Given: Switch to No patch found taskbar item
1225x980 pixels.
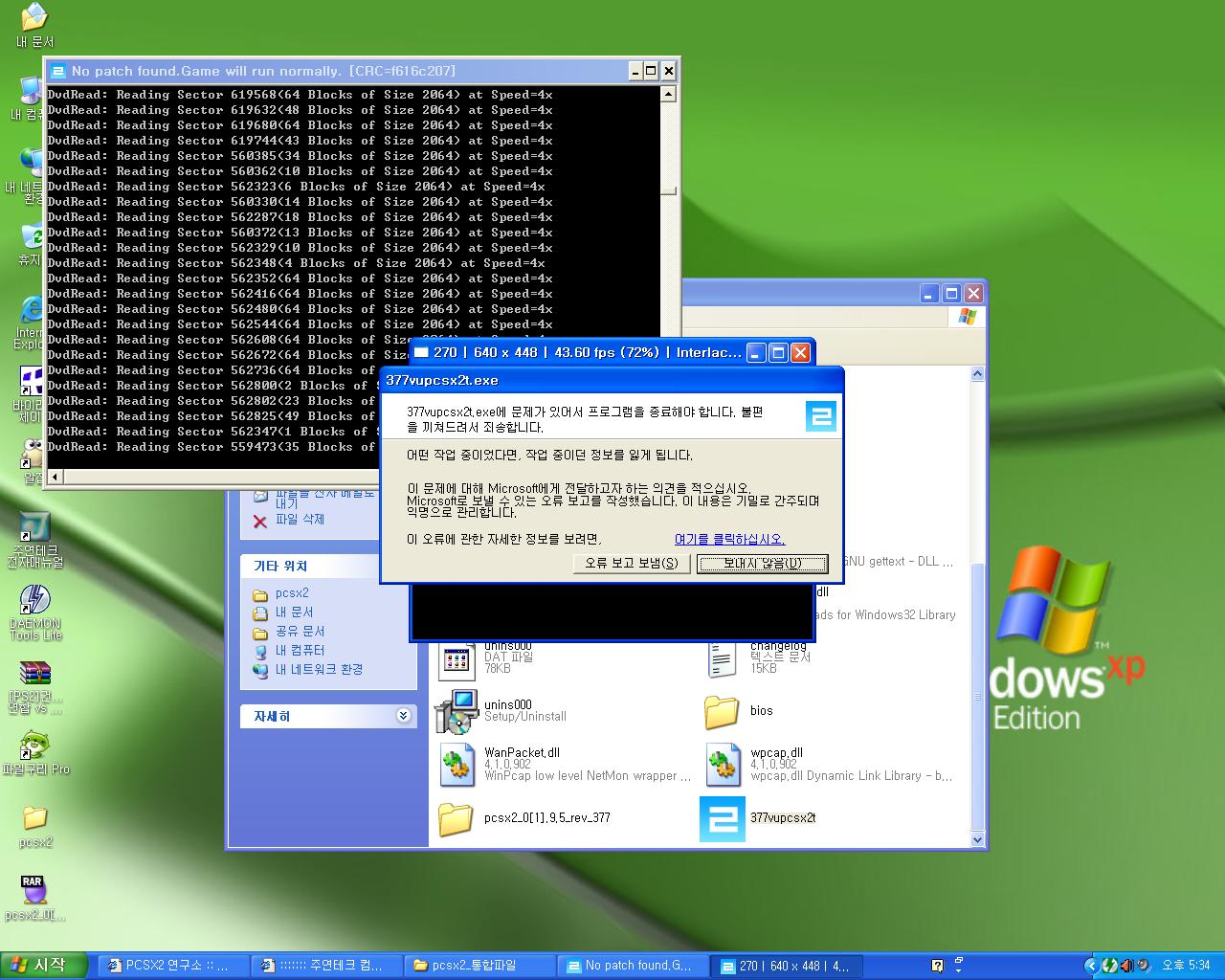Looking at the screenshot, I should 634,966.
